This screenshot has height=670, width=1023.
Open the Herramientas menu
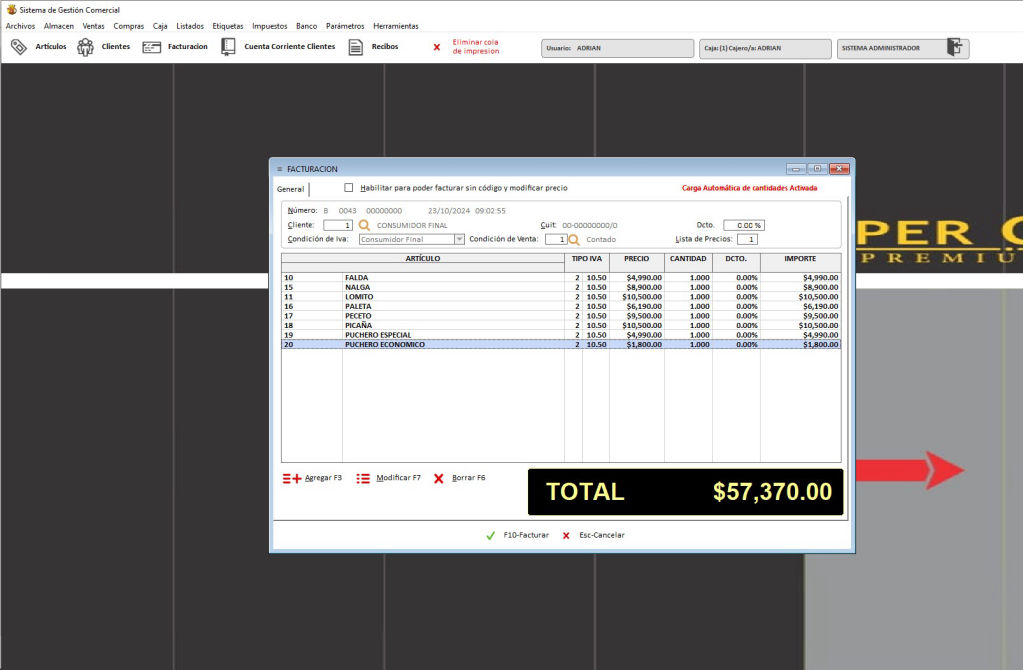(x=396, y=26)
